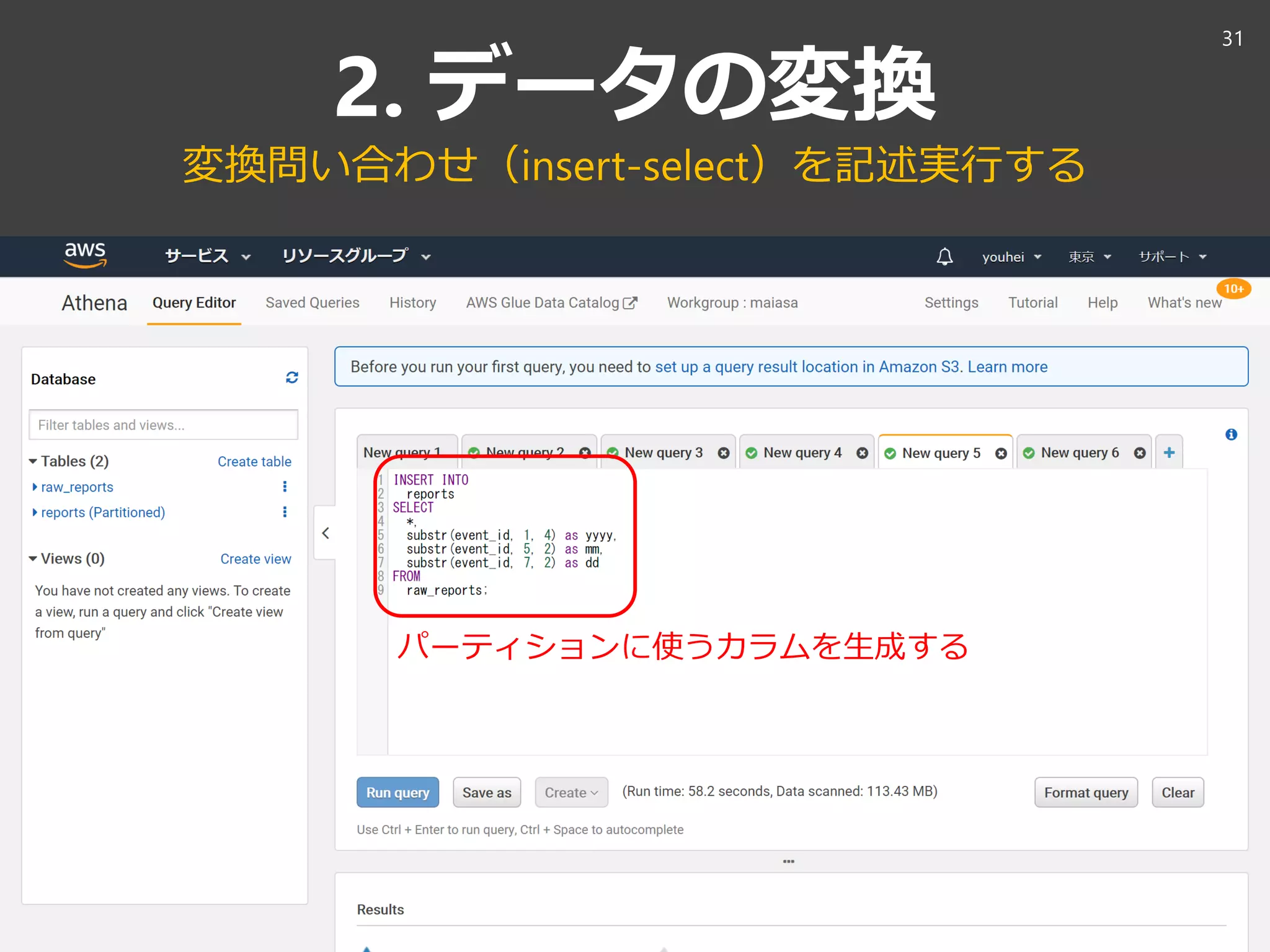Click the AWS logo
The width and height of the screenshot is (1270, 952).
(86, 255)
